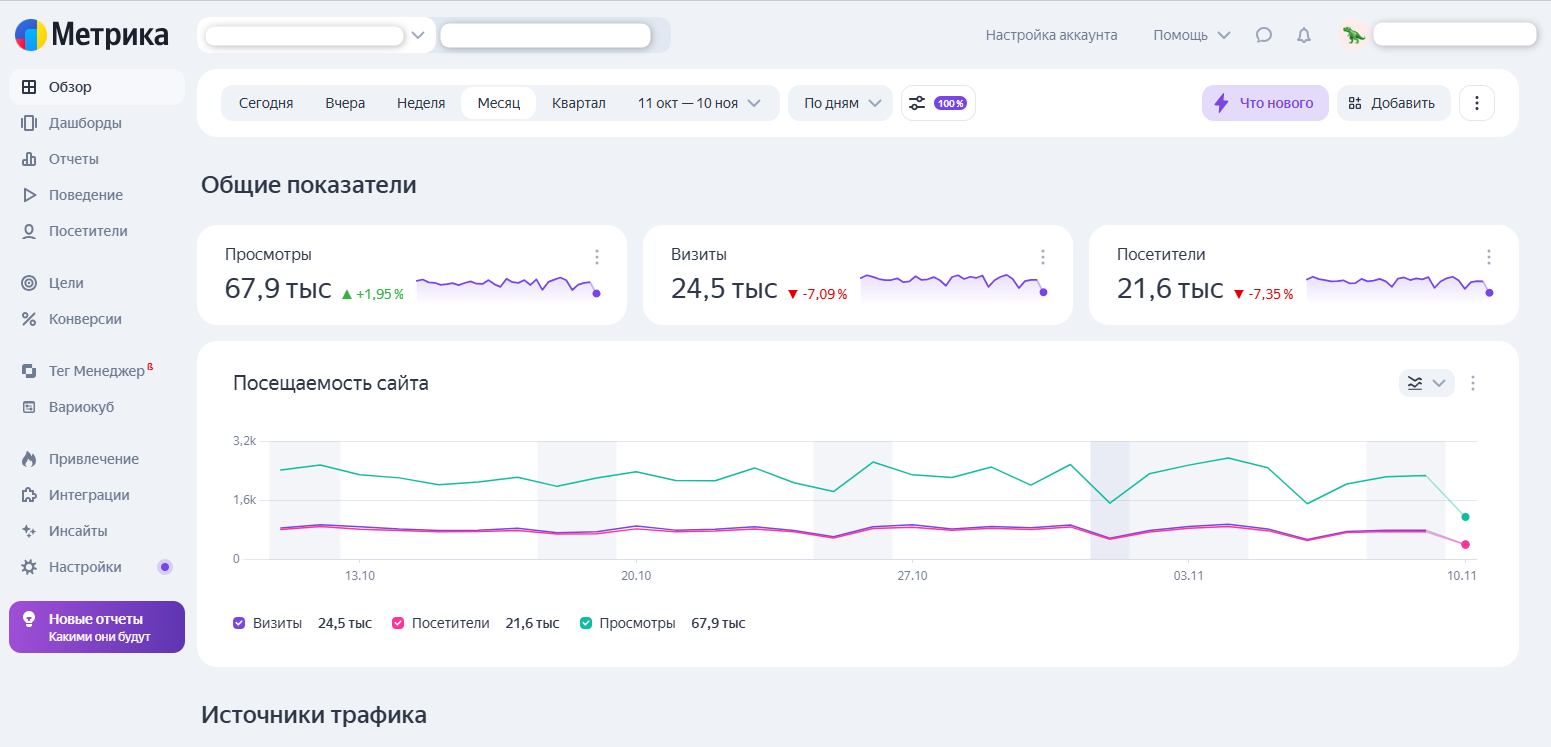This screenshot has width=1551, height=747.
Task: Expand the chart type selector dropdown
Action: point(1426,383)
